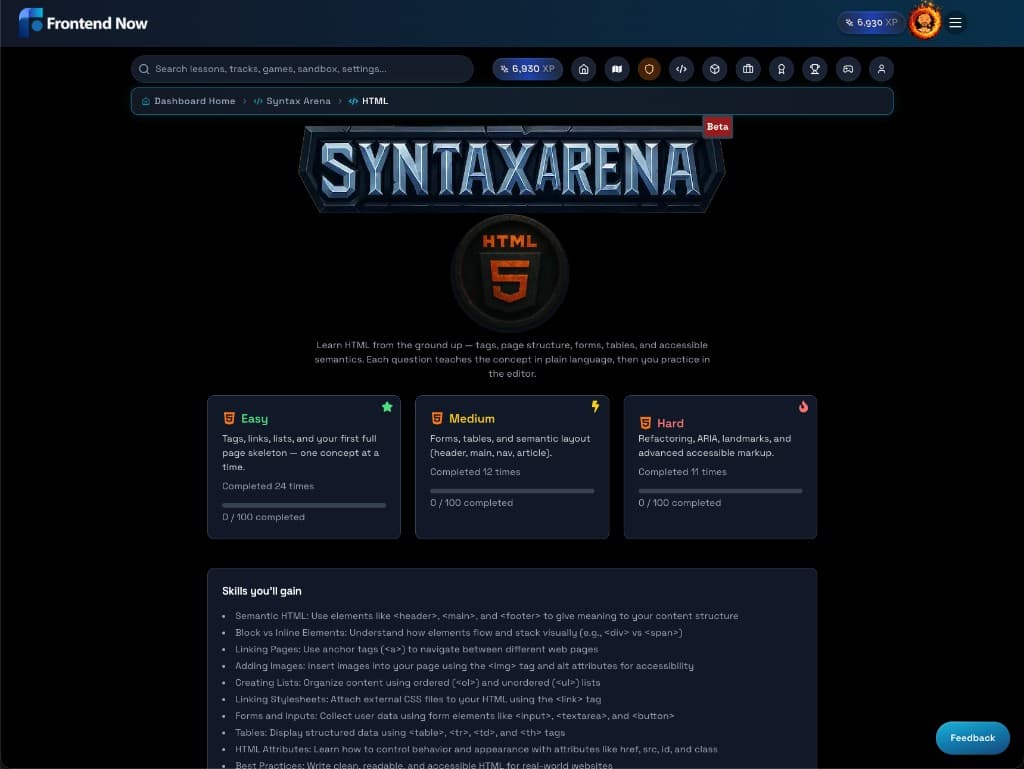The width and height of the screenshot is (1024, 769).
Task: Click the Feedback button
Action: (972, 738)
